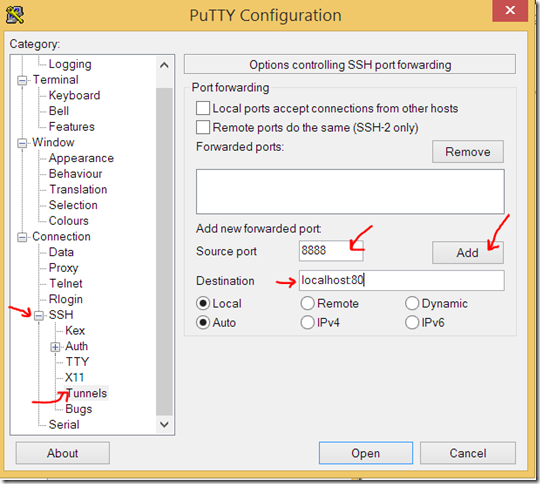The width and height of the screenshot is (540, 484).
Task: Open the Tunnels category
Action: [x=87, y=393]
